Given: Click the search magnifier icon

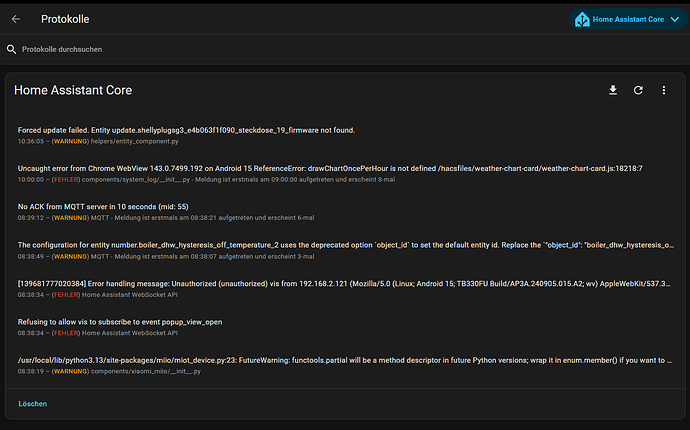Looking at the screenshot, I should (x=11, y=49).
